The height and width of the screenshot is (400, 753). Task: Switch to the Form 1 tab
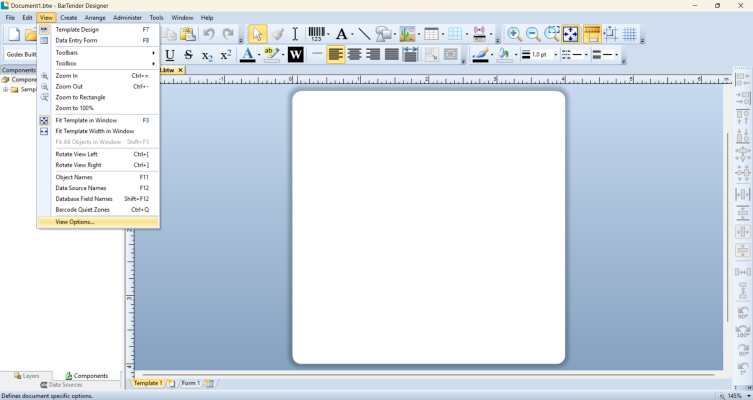[189, 383]
